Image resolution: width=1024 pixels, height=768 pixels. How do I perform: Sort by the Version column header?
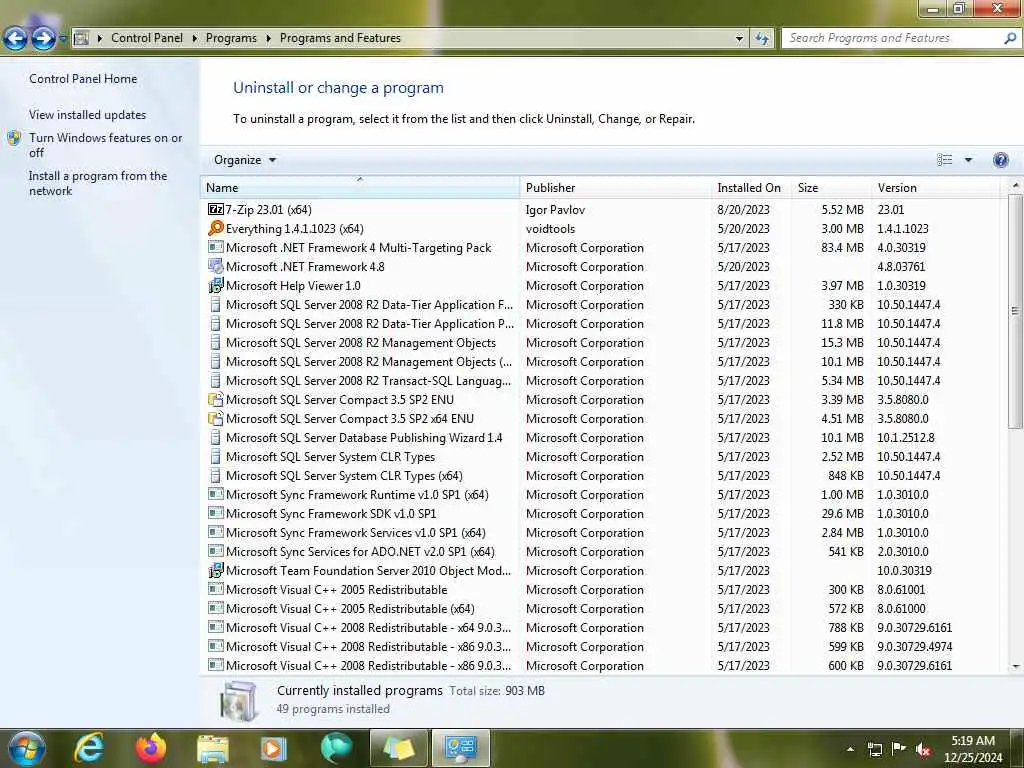935,187
